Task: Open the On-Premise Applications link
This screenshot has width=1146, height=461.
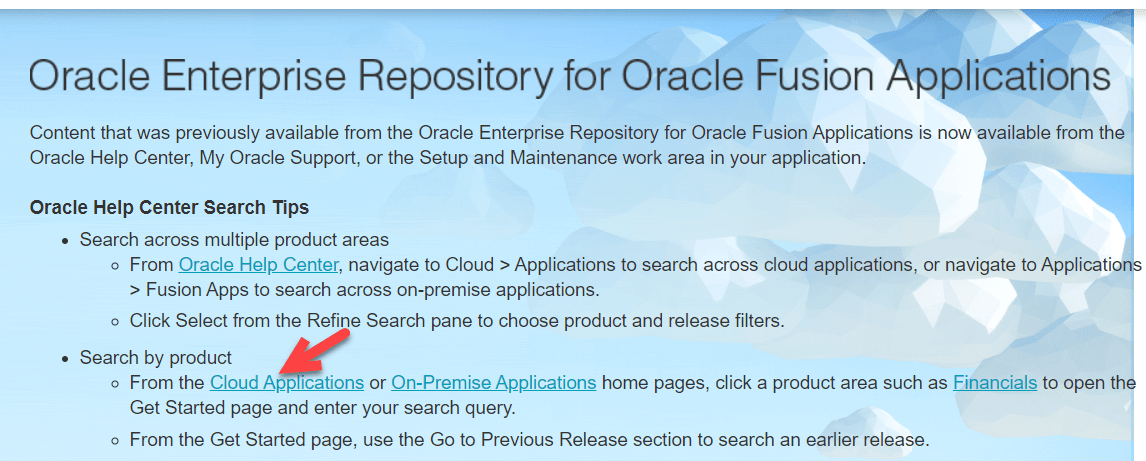Action: (493, 382)
